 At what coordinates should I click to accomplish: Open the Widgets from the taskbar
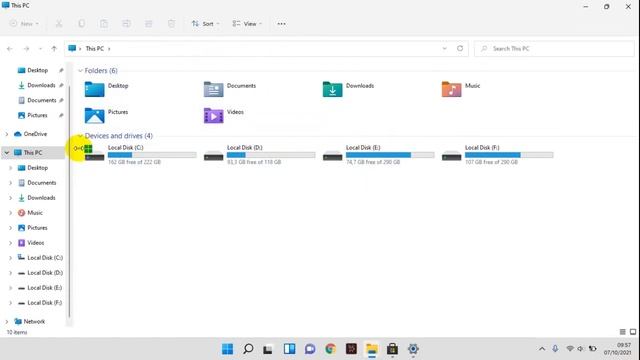point(289,349)
